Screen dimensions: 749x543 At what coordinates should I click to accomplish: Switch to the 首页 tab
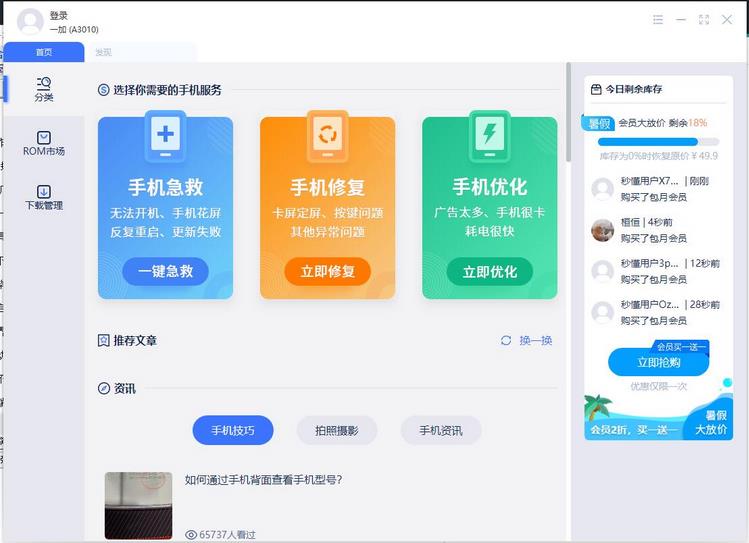pyautogui.click(x=44, y=52)
